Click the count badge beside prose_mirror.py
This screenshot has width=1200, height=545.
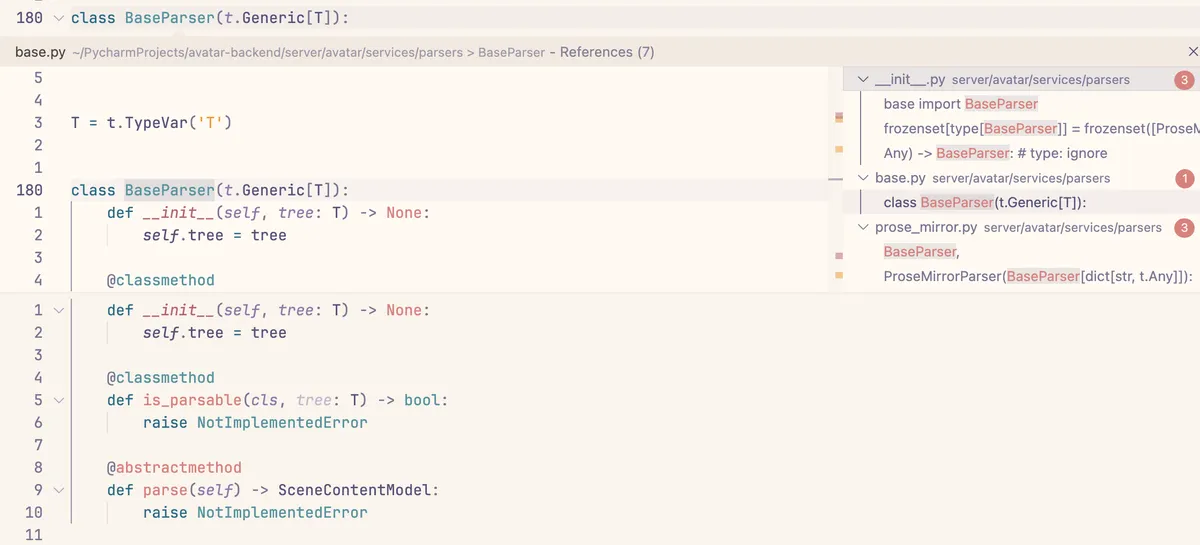click(x=1184, y=228)
